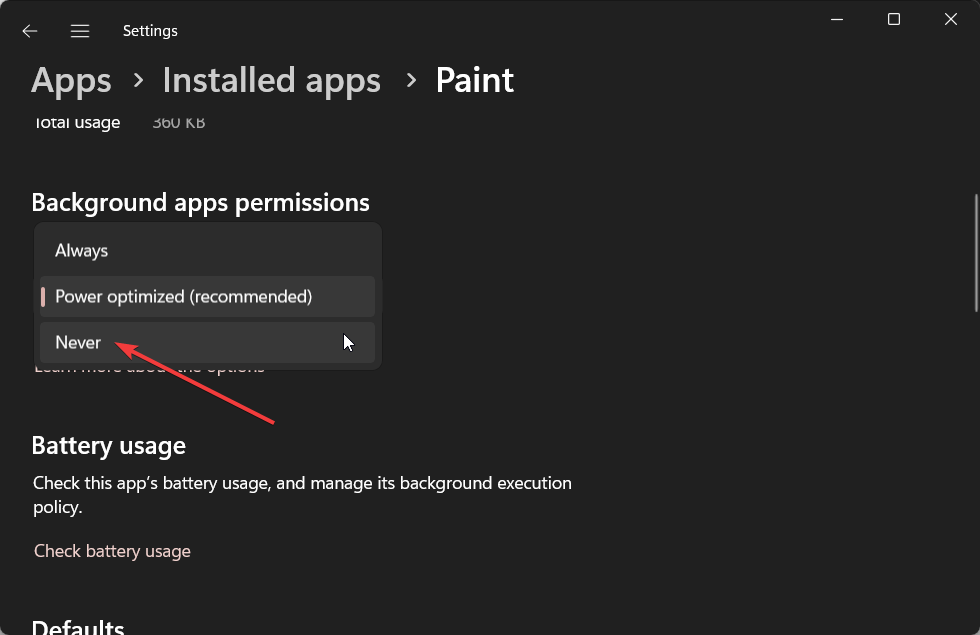Click Check battery usage link
This screenshot has height=635, width=980.
(112, 551)
